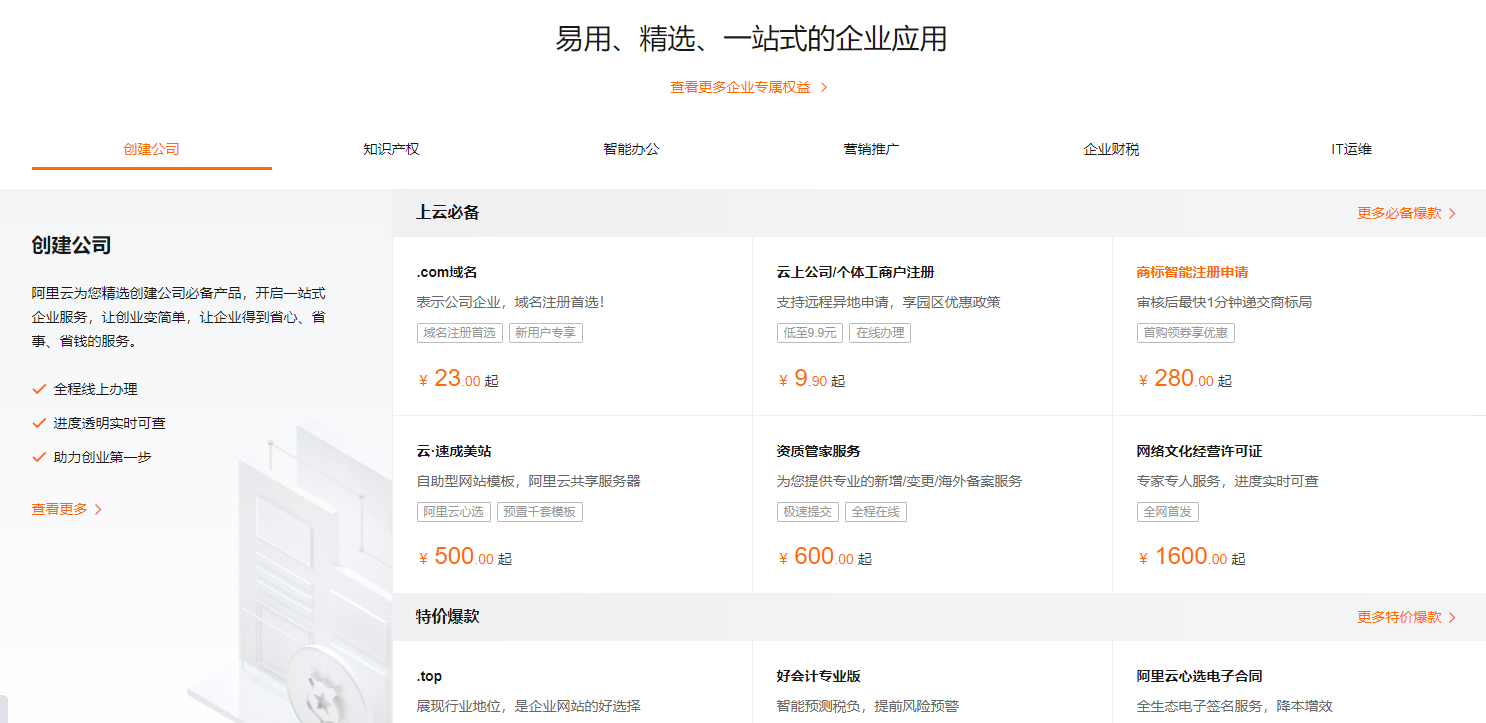Click the 在线办理 tag
This screenshot has height=723, width=1486.
[x=879, y=333]
